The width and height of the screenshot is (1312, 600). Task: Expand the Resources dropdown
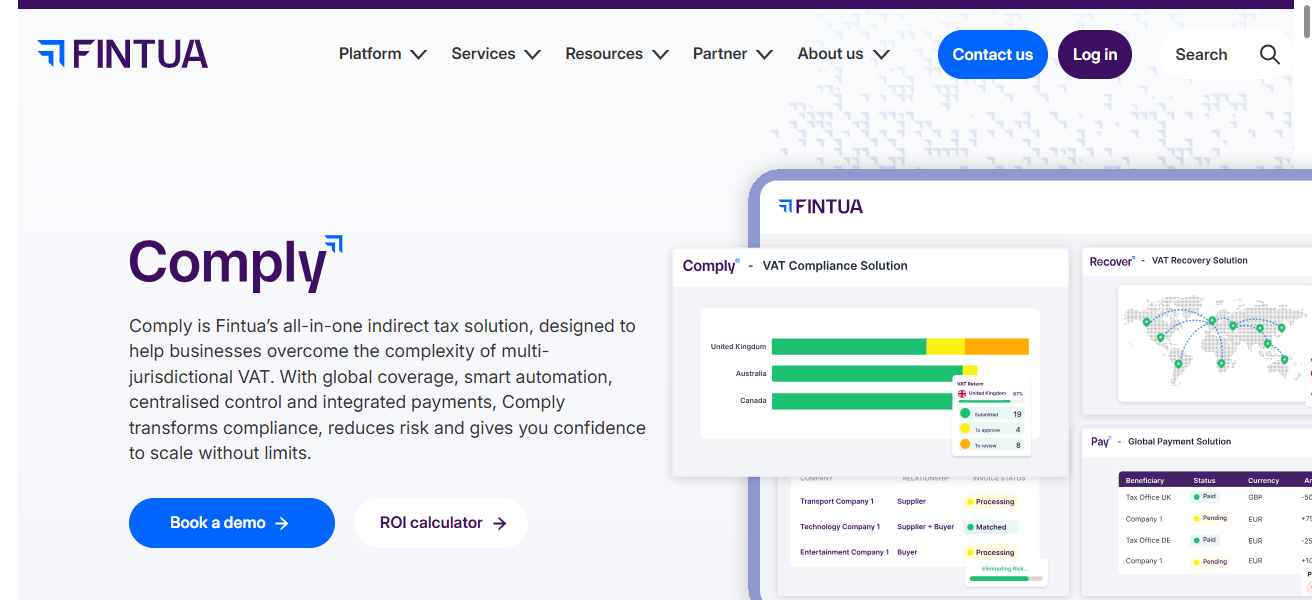pos(616,54)
